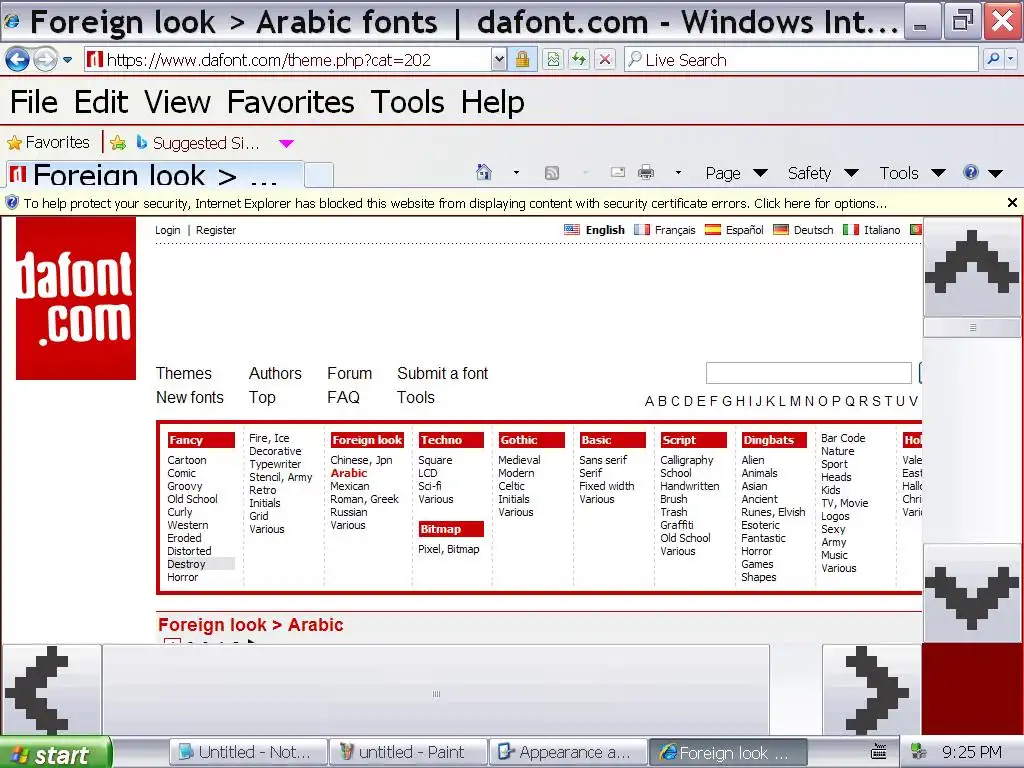Image resolution: width=1024 pixels, height=768 pixels.
Task: Select the Foreign look browser tab
Action: click(154, 175)
